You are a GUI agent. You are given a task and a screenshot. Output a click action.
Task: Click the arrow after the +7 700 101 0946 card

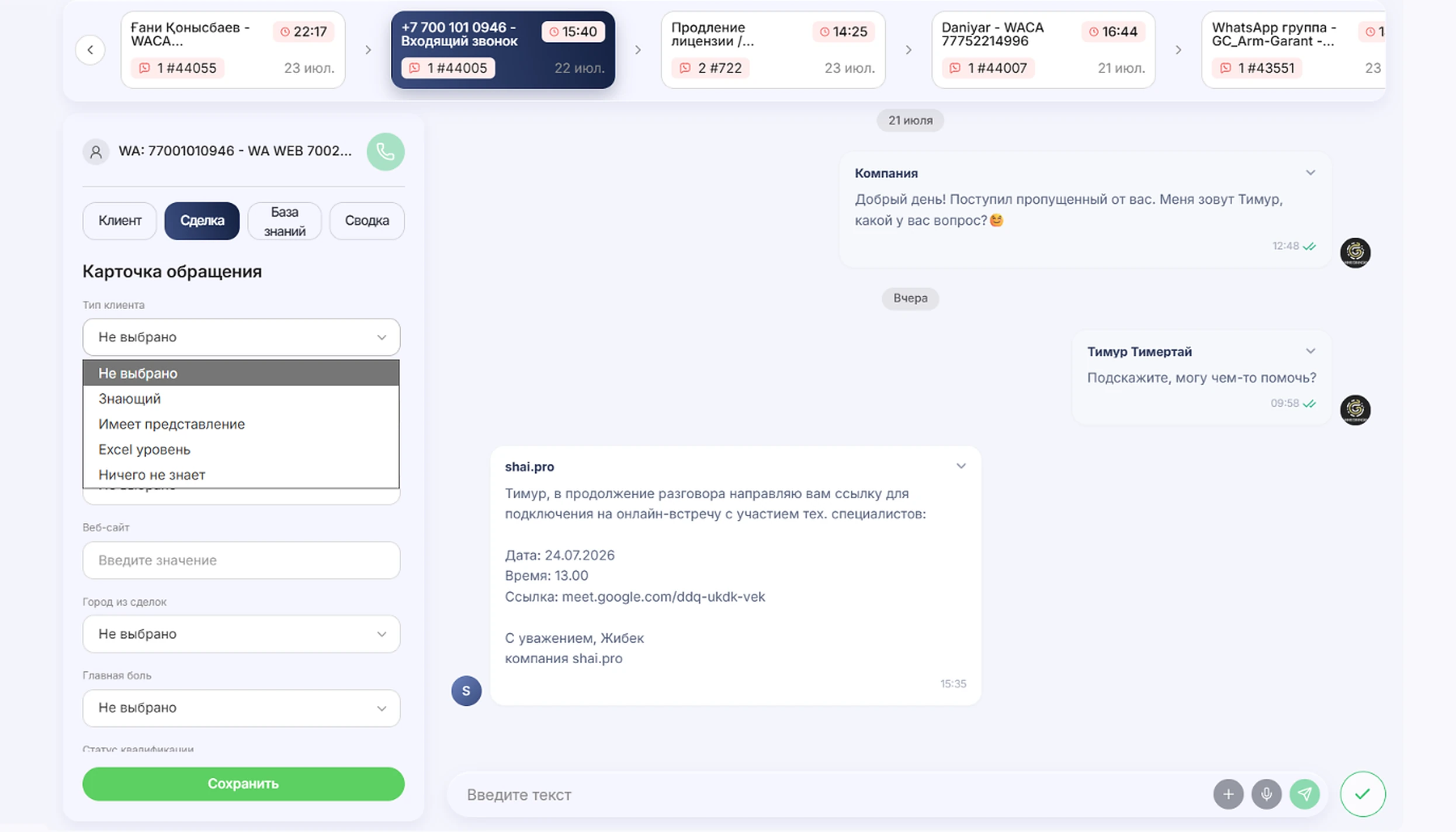(x=638, y=50)
